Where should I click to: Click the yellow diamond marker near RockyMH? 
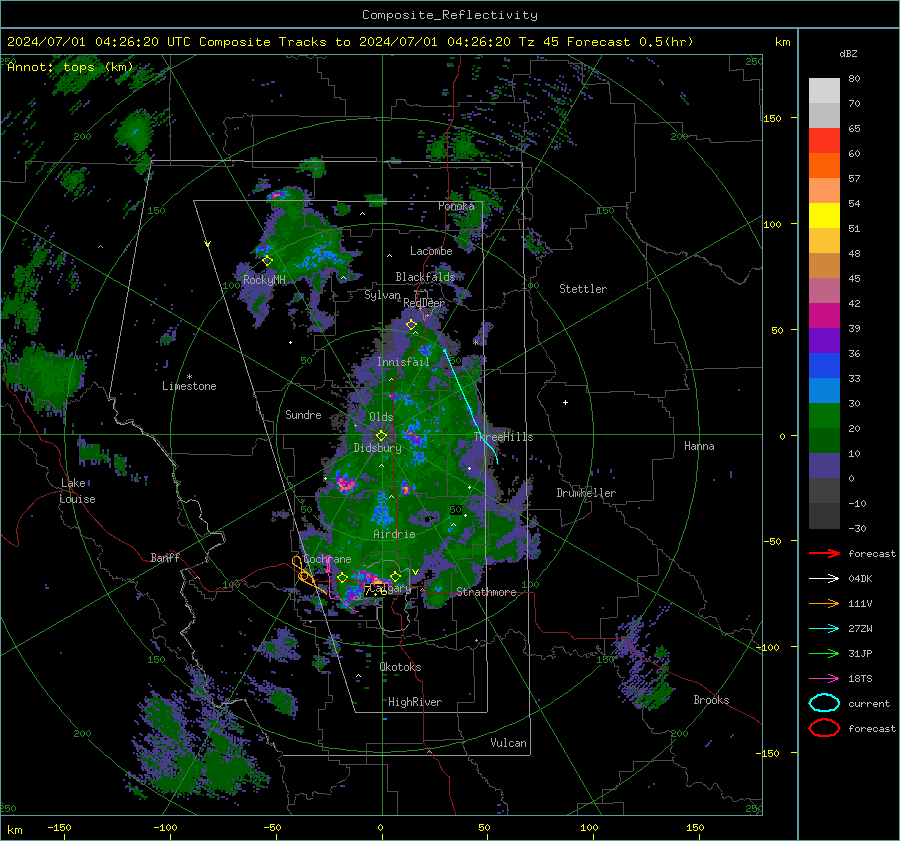click(x=267, y=261)
